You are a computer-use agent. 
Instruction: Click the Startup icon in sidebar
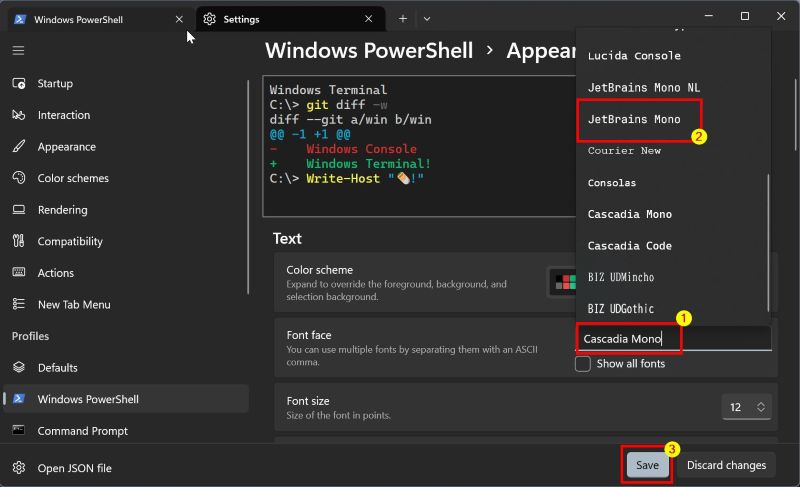[x=18, y=83]
